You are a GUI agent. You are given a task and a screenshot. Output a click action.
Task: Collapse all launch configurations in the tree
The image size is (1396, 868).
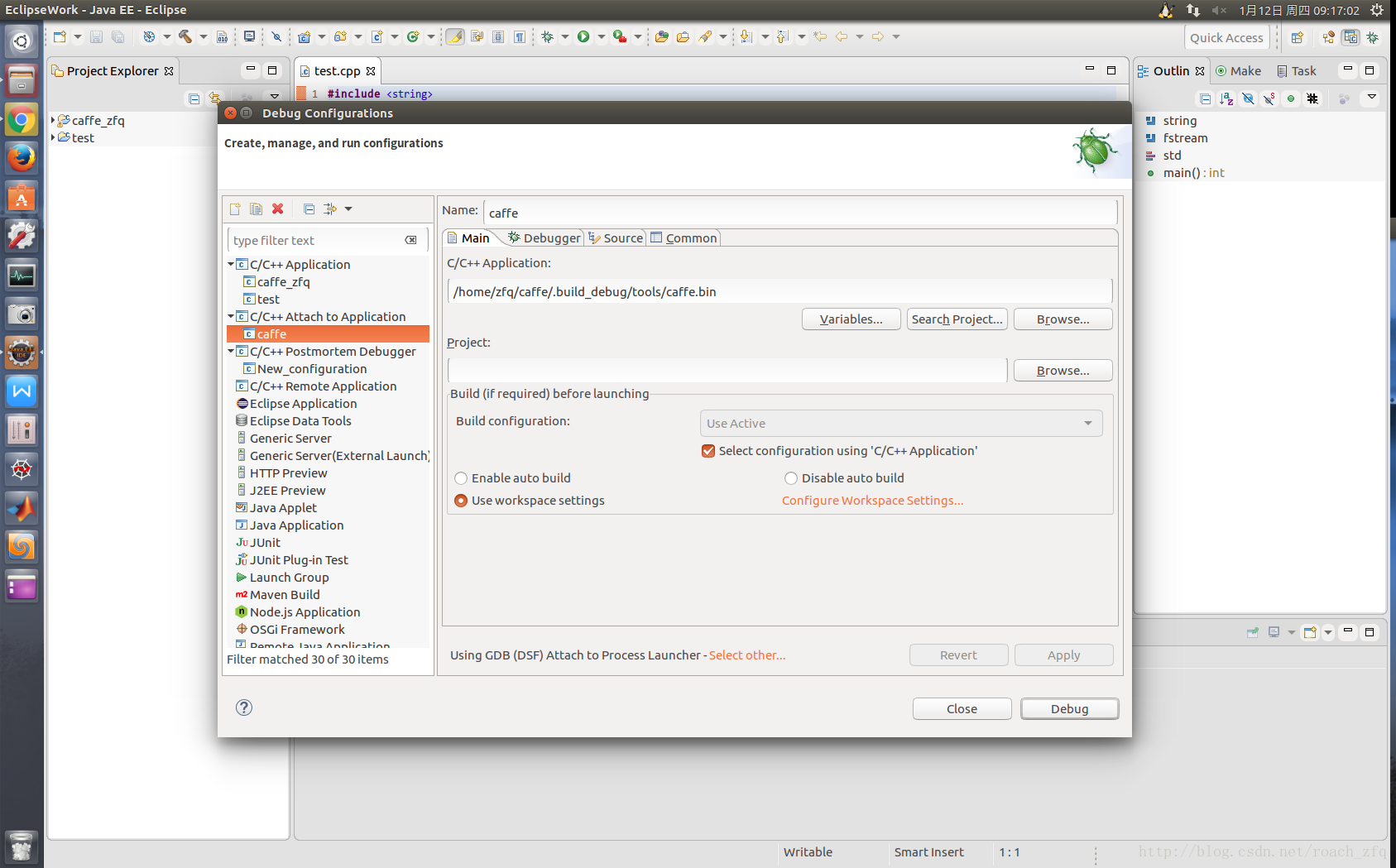pos(309,209)
